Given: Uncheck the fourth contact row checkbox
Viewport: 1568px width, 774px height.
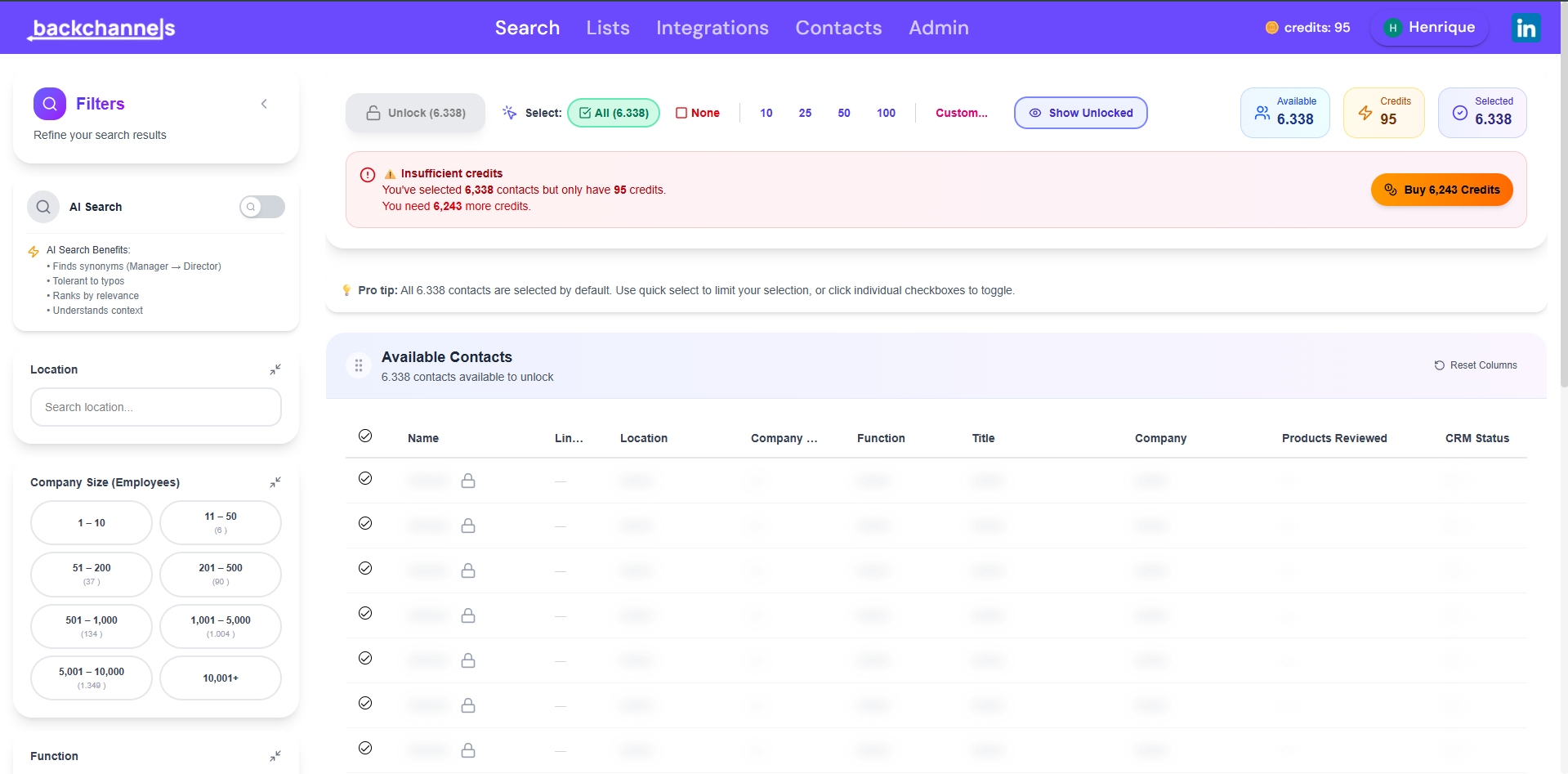Looking at the screenshot, I should tap(365, 613).
